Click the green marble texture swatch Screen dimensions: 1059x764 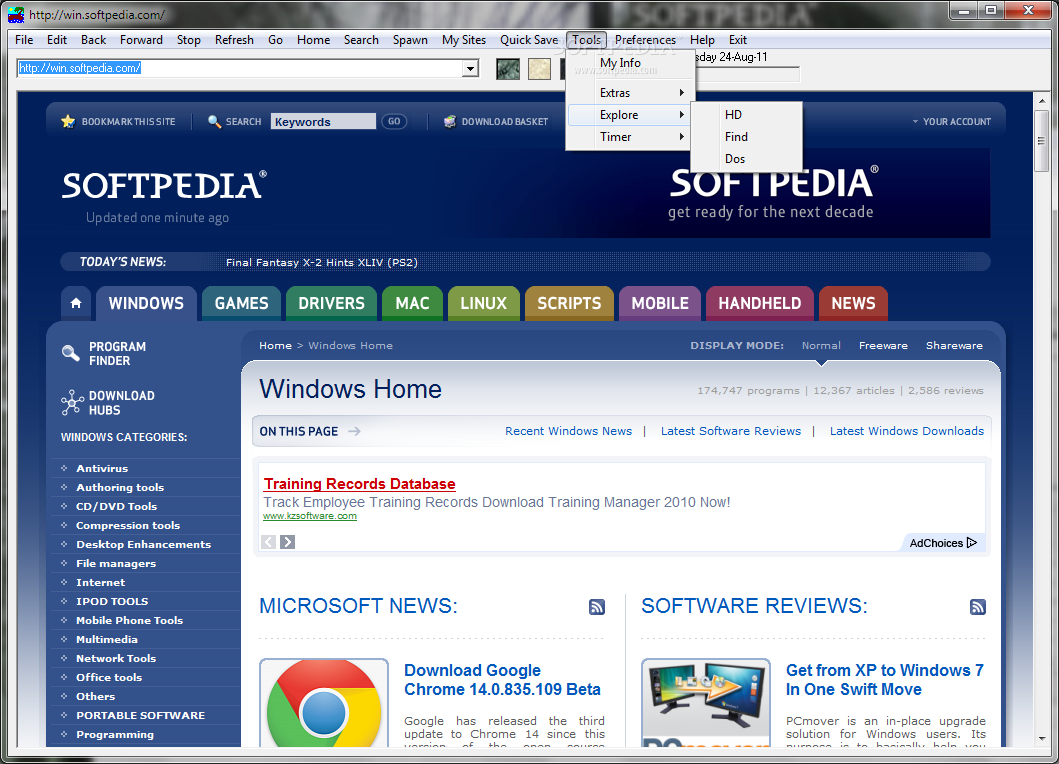click(x=508, y=69)
